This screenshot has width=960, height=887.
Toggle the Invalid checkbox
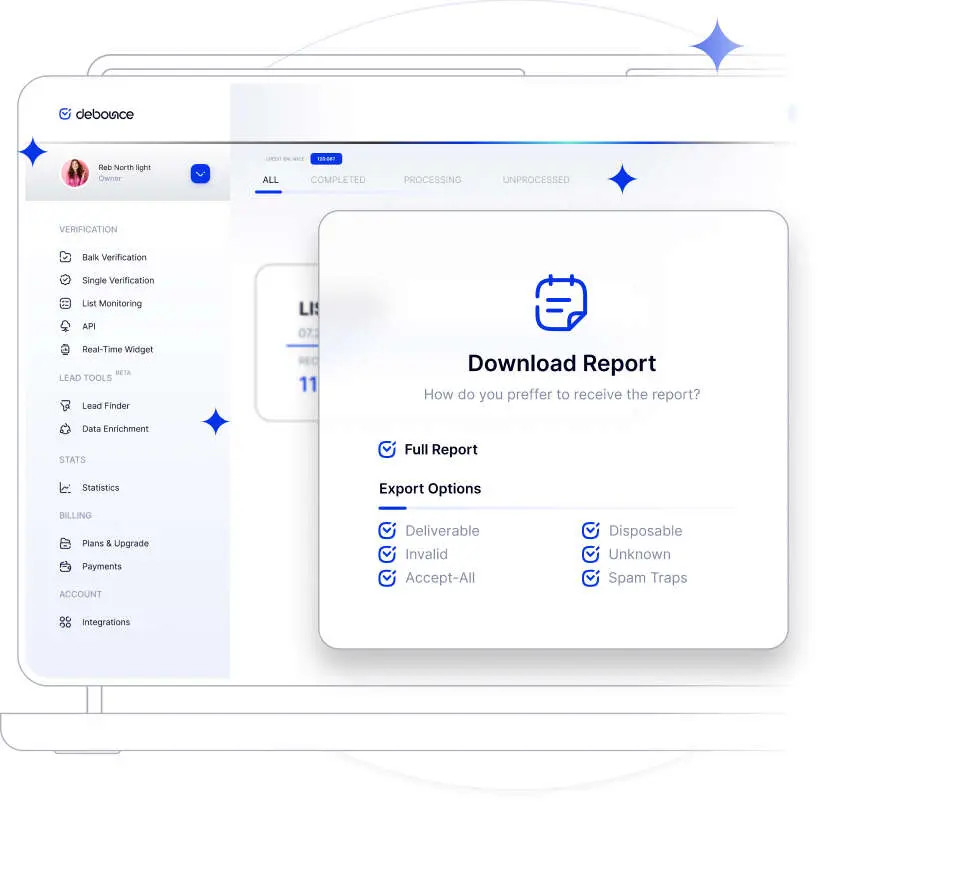(x=387, y=554)
